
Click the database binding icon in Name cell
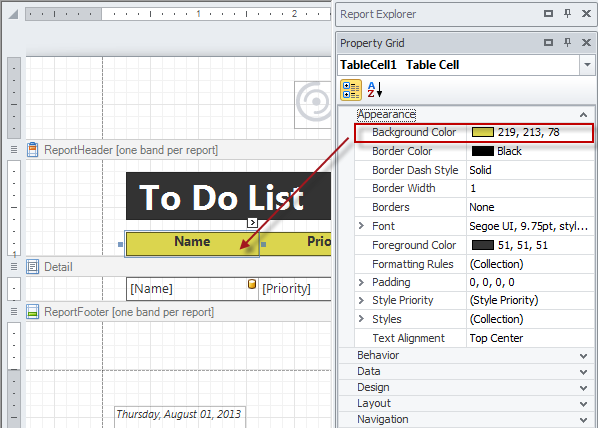pos(252,284)
